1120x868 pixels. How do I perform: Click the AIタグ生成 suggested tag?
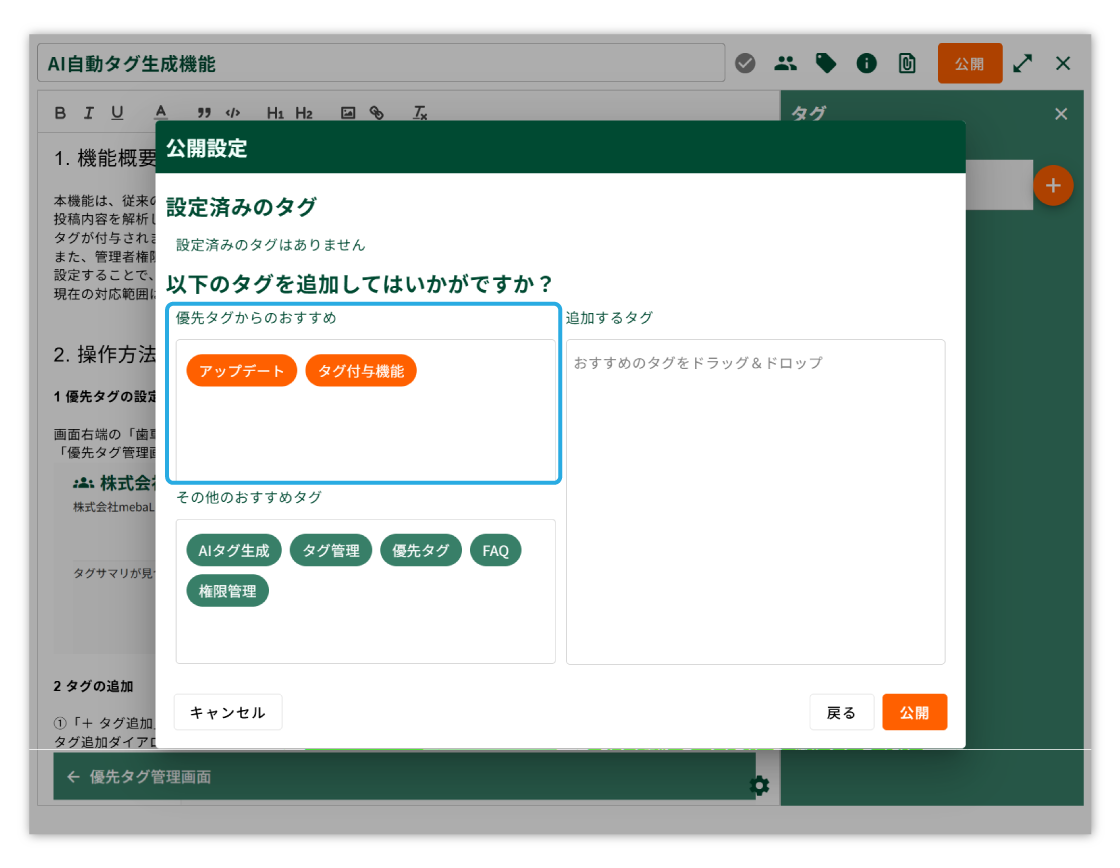coord(234,551)
